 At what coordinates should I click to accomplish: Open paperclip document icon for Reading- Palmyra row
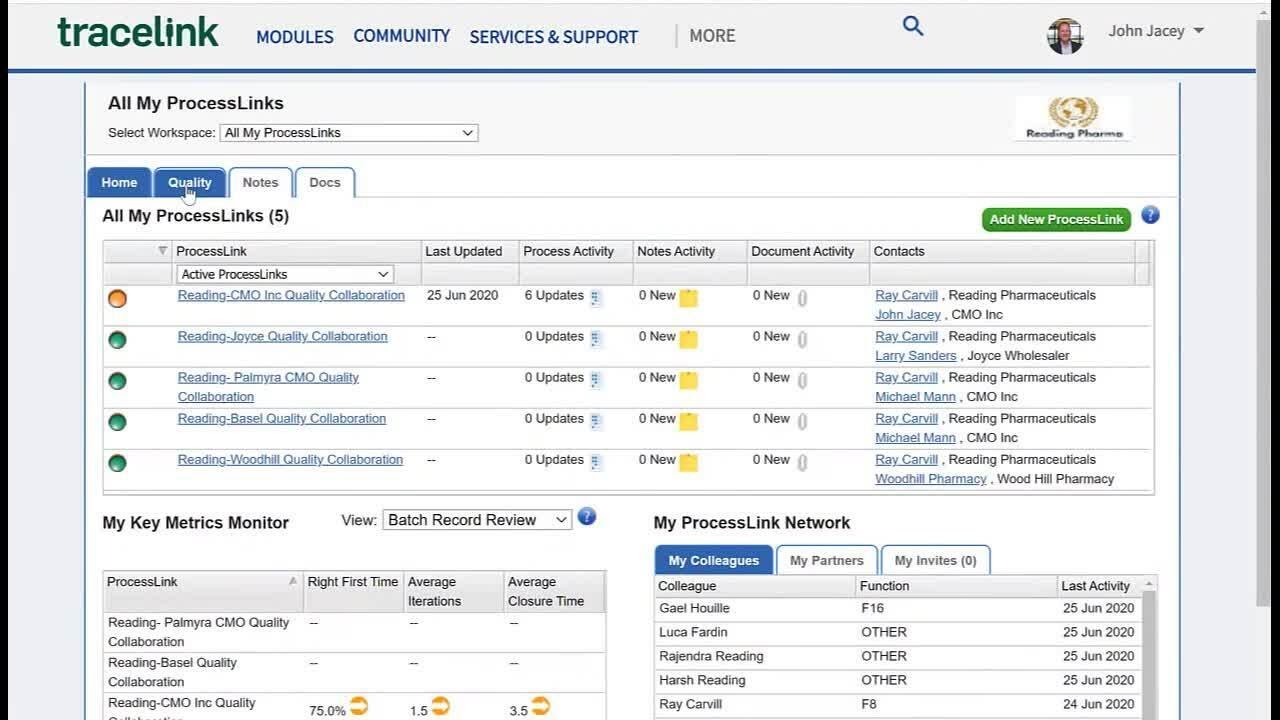coord(802,380)
